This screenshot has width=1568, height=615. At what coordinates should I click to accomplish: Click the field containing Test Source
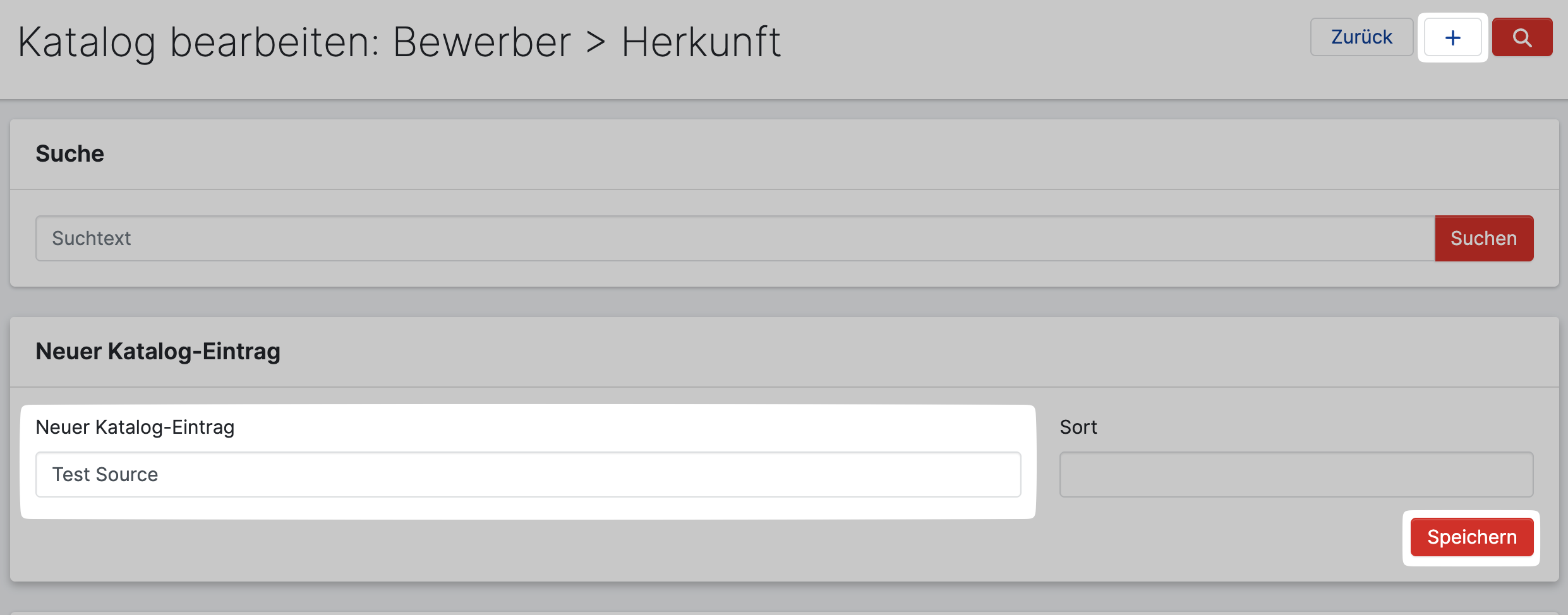[528, 475]
